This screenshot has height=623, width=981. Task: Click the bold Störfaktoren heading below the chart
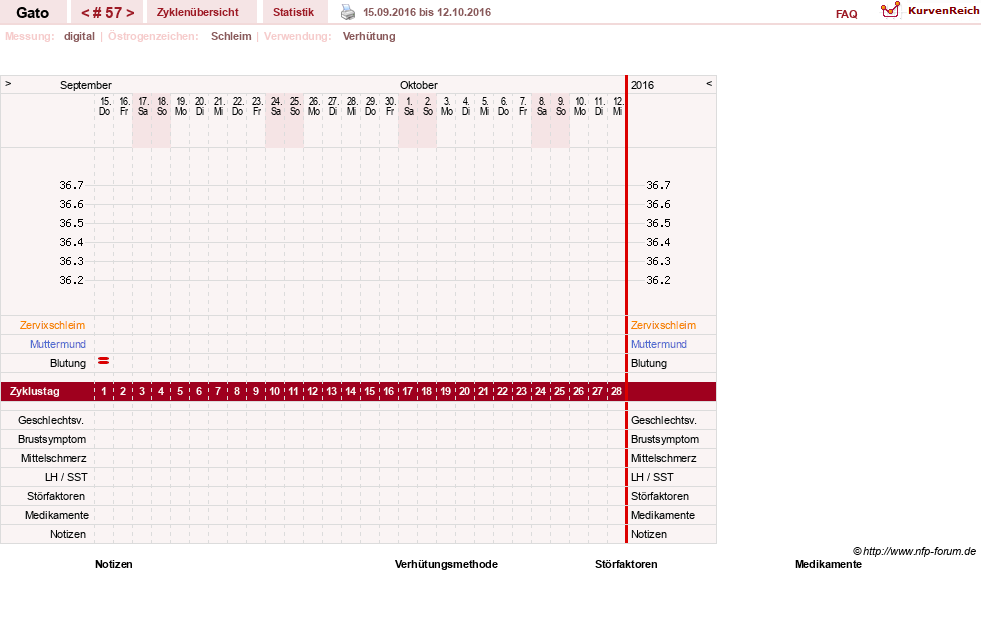coord(626,564)
